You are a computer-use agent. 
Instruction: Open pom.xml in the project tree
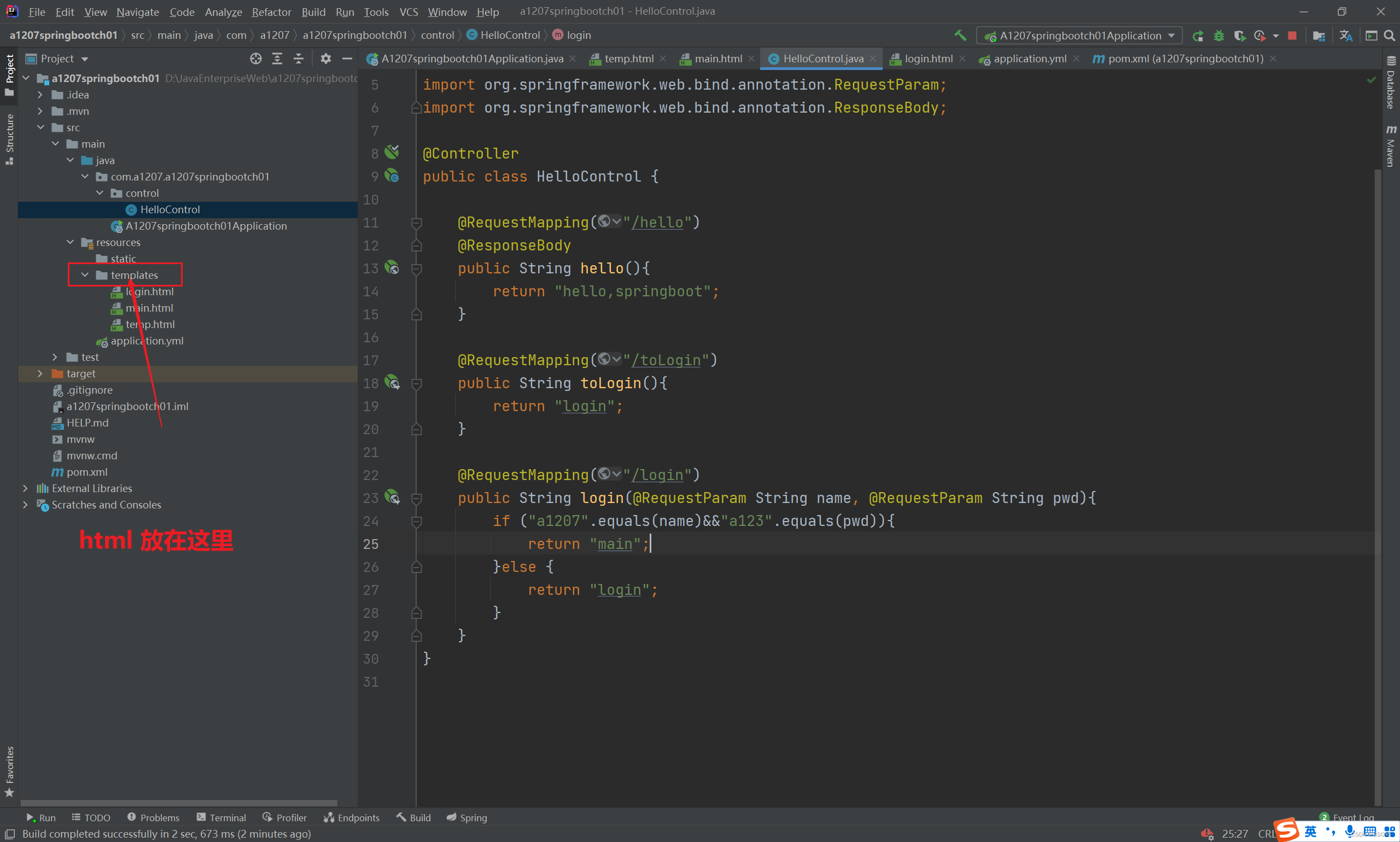pyautogui.click(x=87, y=472)
